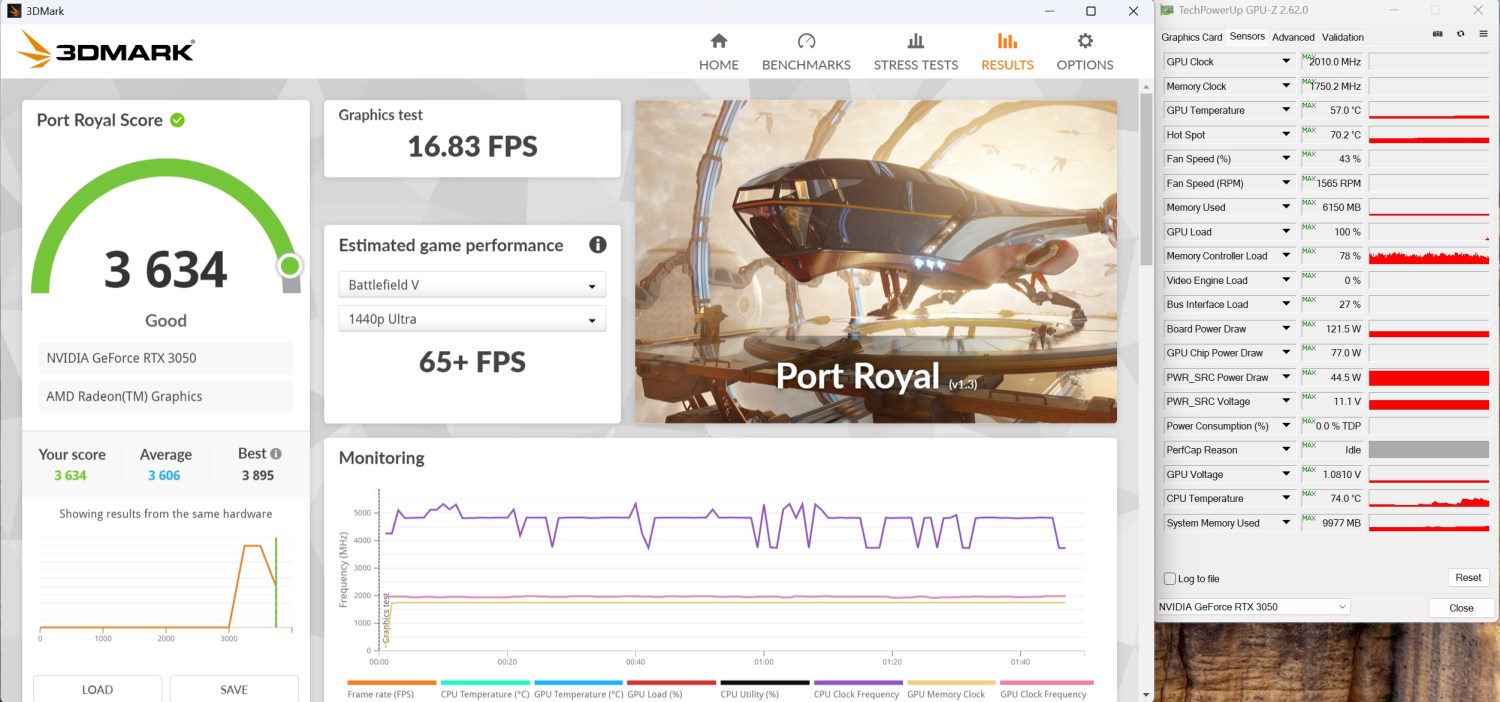Open the BENCHMARKS gauge section
Viewport: 1500px width, 702px height.
pyautogui.click(x=806, y=52)
